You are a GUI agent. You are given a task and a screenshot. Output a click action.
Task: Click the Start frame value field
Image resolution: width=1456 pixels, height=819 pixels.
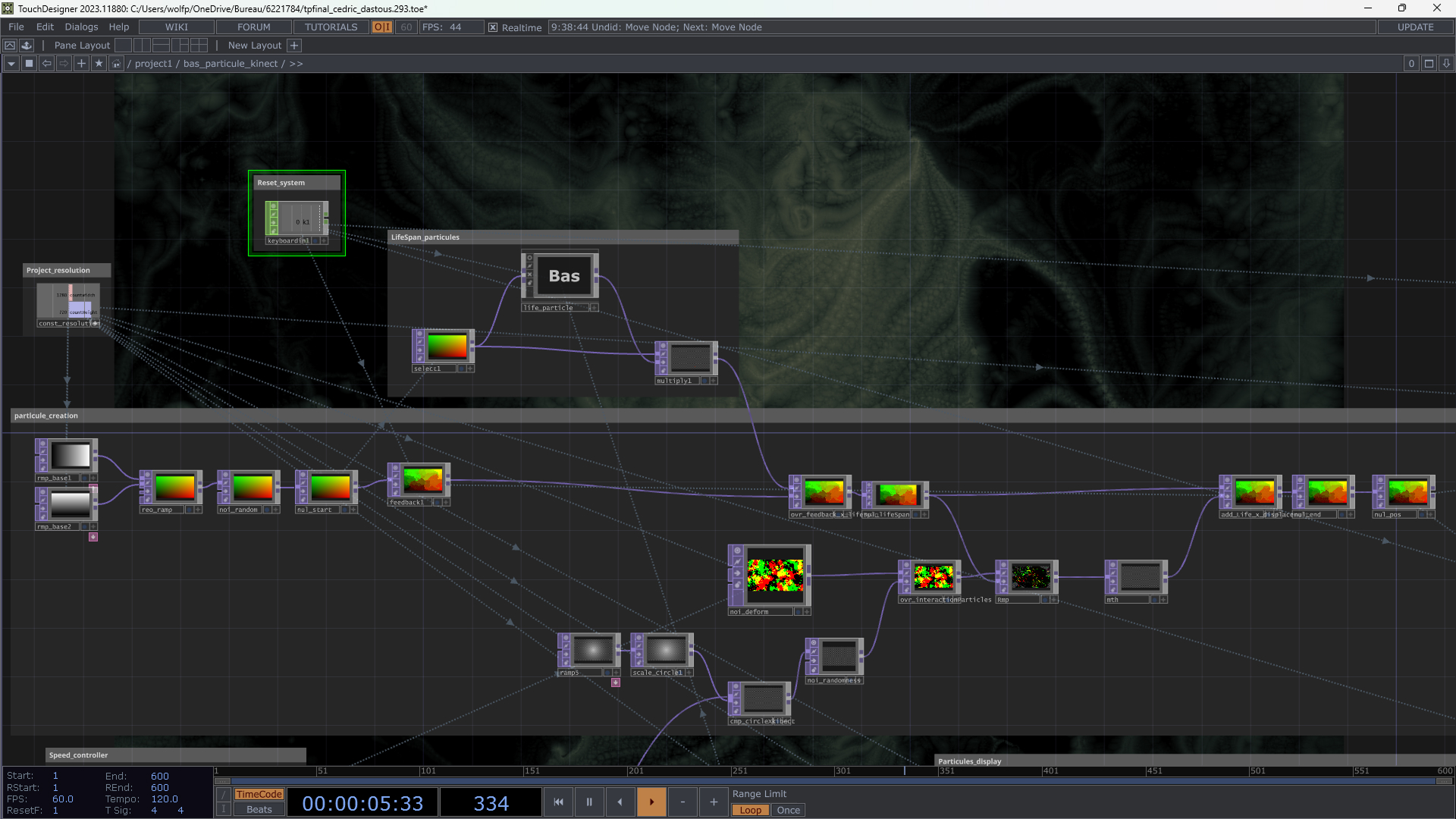55,776
